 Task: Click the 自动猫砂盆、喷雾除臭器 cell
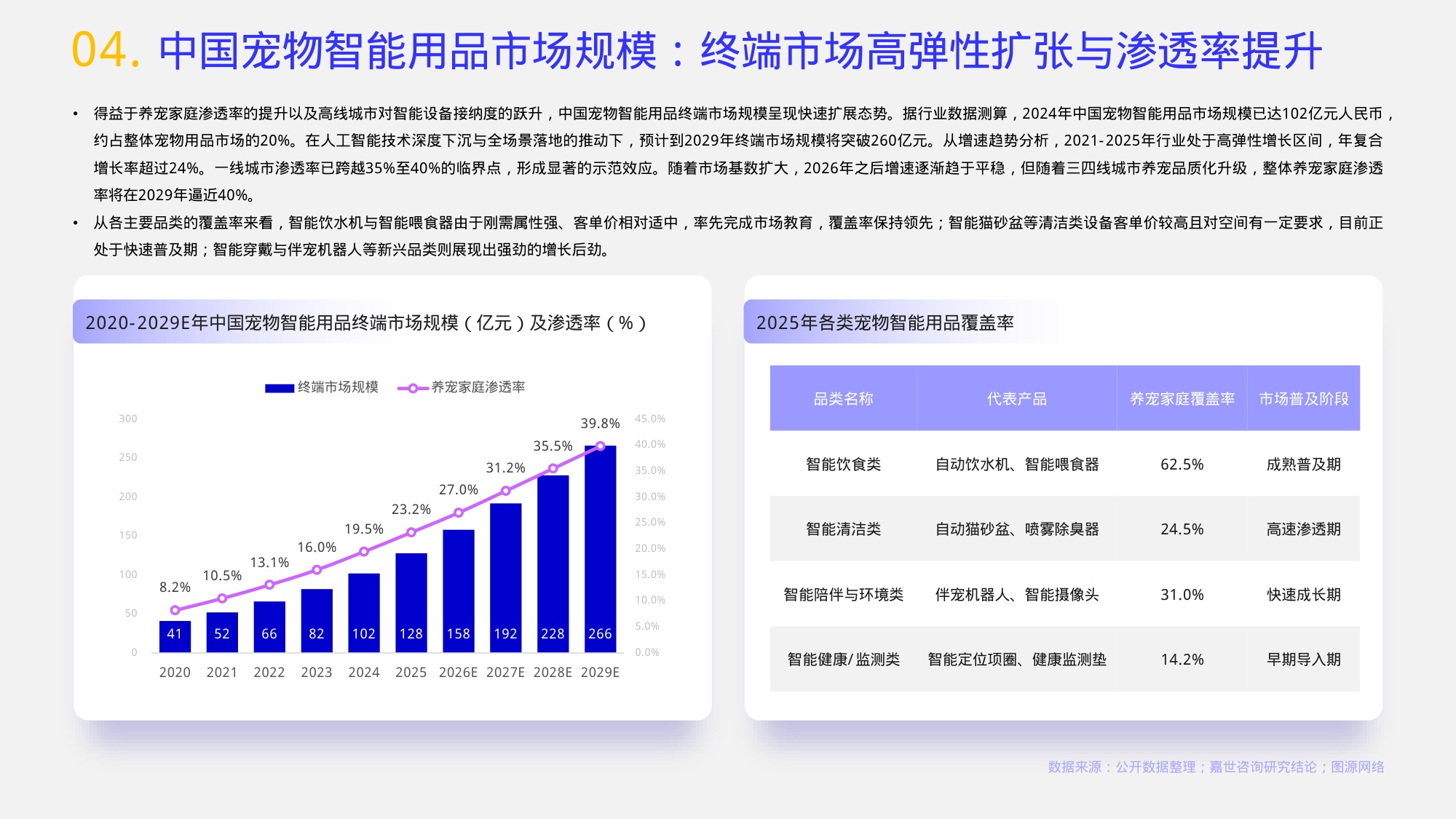pos(1017,529)
